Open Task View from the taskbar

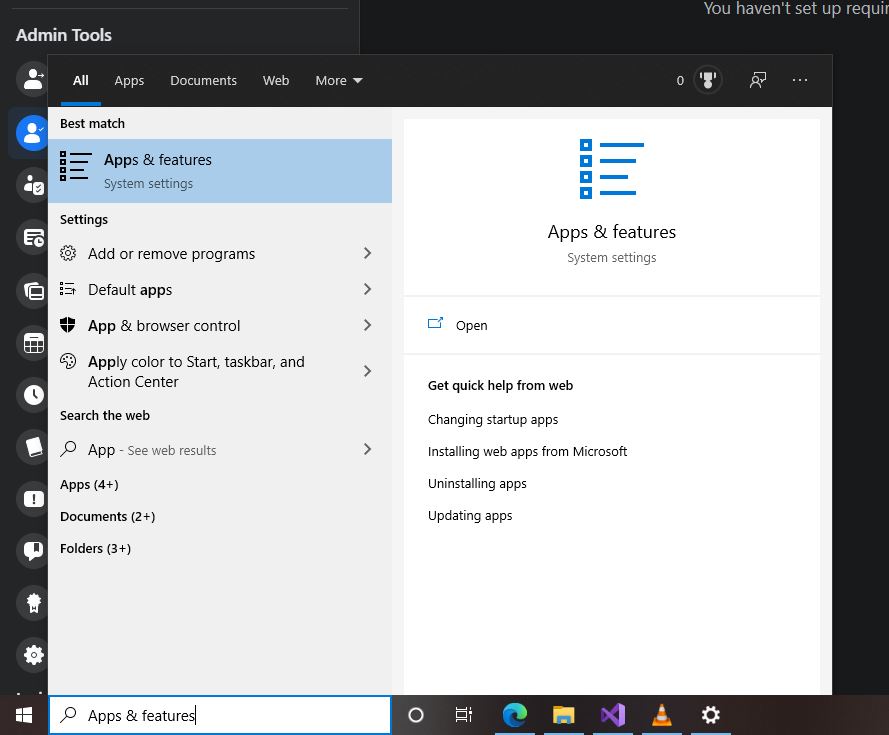[x=464, y=715]
